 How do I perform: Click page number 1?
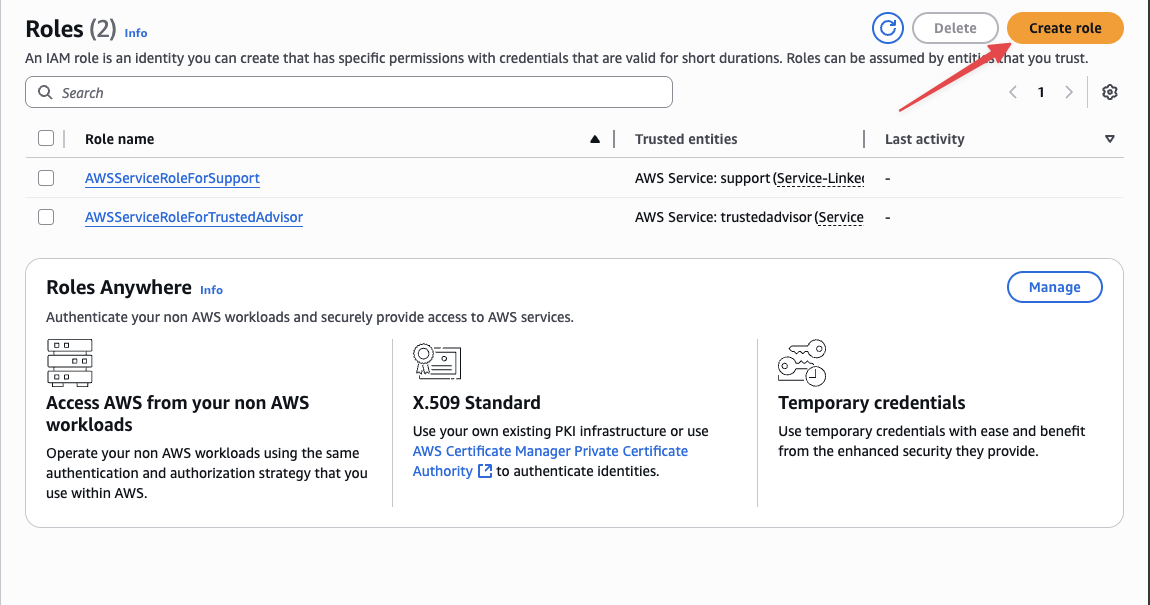tap(1041, 92)
